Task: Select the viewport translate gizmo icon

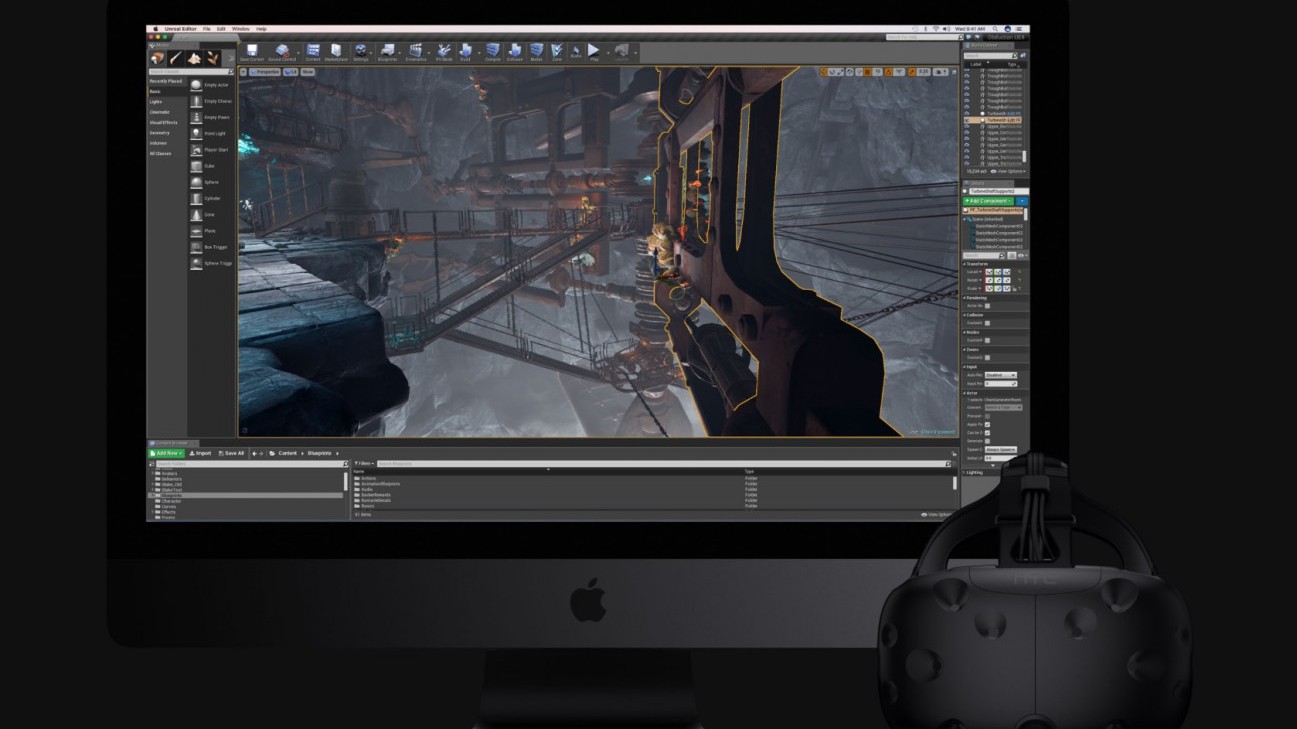Action: tap(824, 72)
